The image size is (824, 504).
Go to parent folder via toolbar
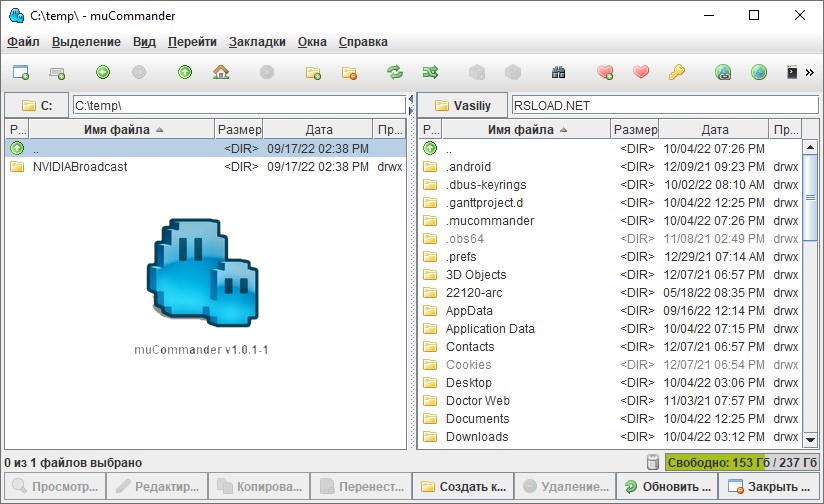pyautogui.click(x=184, y=72)
